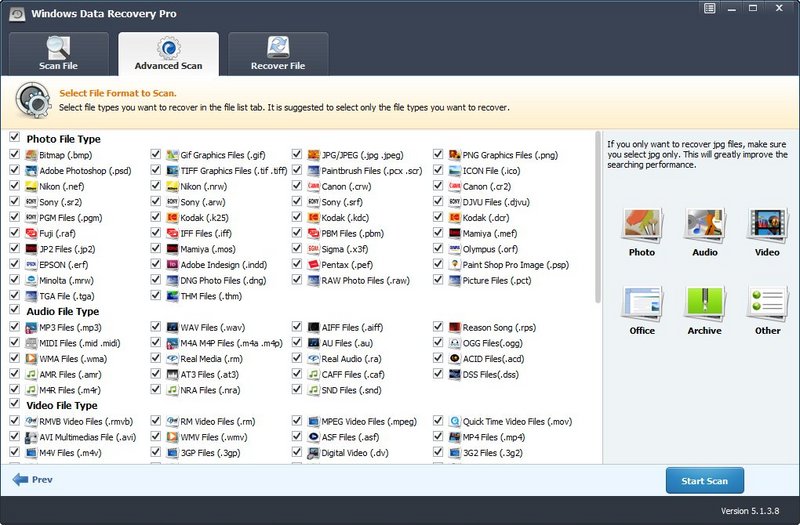
Task: Click the Fuji (.raf) icon
Action: (31, 234)
